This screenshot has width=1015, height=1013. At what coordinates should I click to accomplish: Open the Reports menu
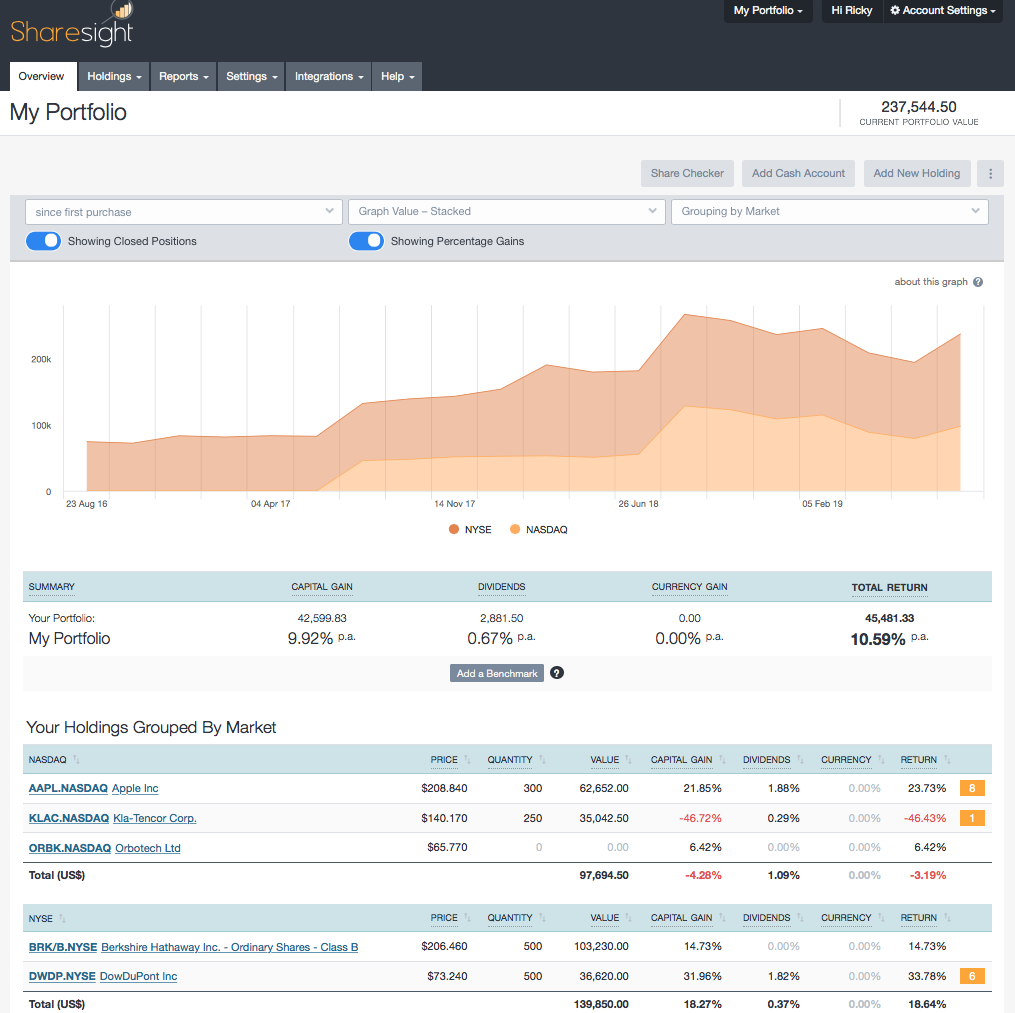(x=183, y=76)
